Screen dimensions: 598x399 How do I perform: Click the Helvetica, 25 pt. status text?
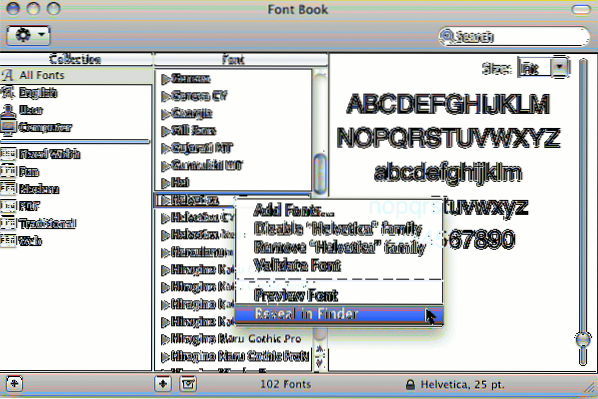[462, 385]
